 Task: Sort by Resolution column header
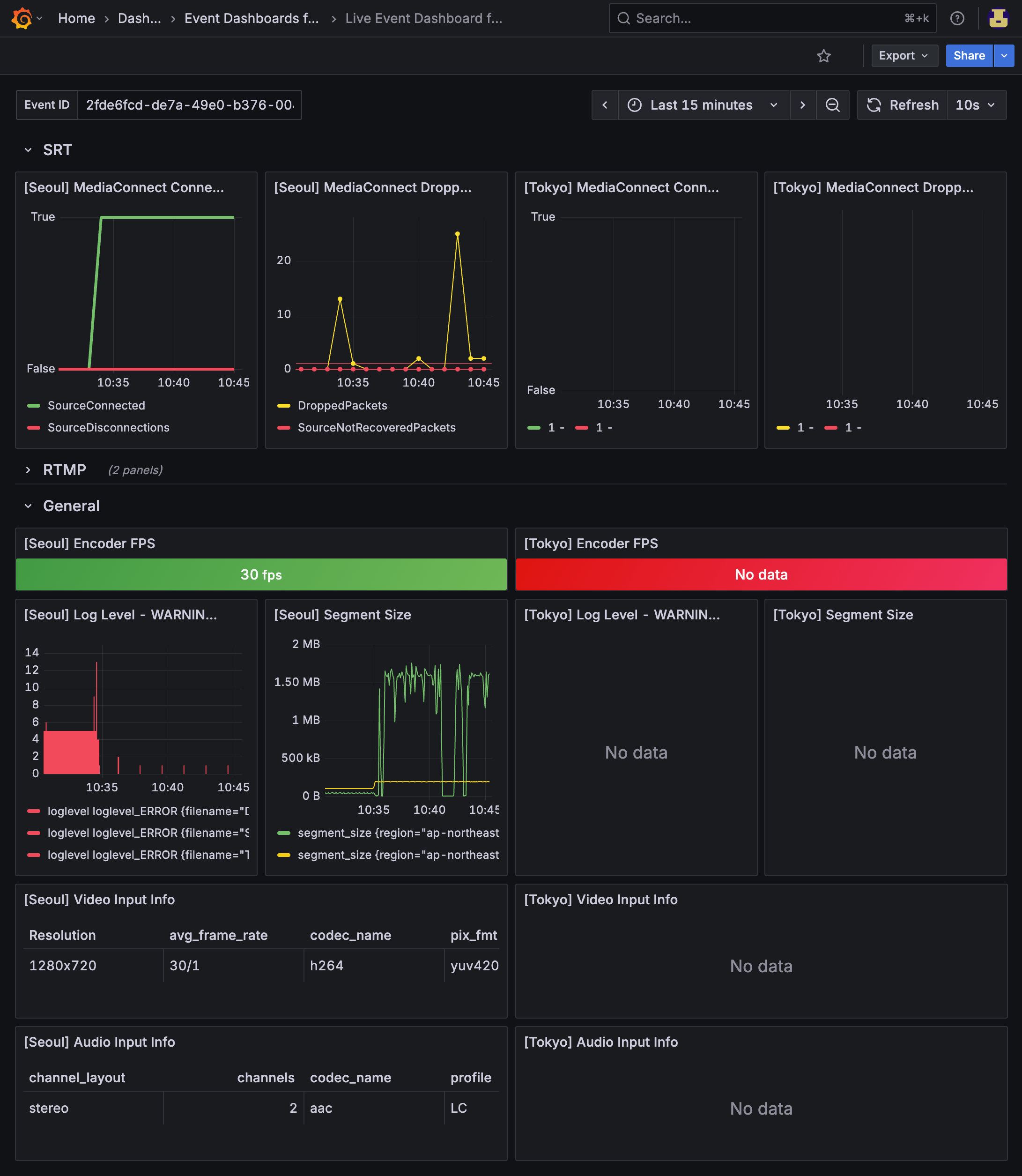(62, 936)
